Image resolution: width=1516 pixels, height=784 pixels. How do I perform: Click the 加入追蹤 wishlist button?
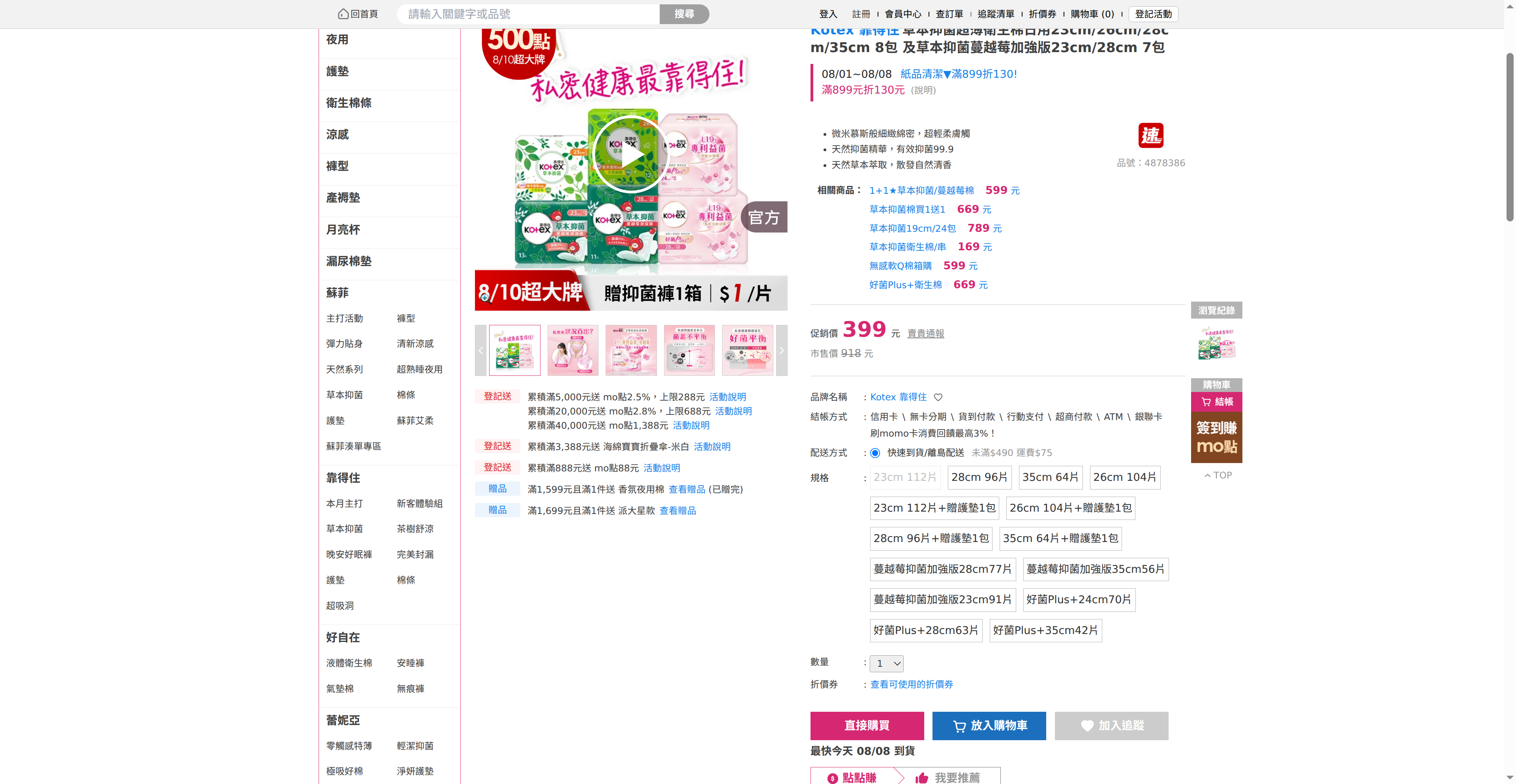[x=1112, y=726]
